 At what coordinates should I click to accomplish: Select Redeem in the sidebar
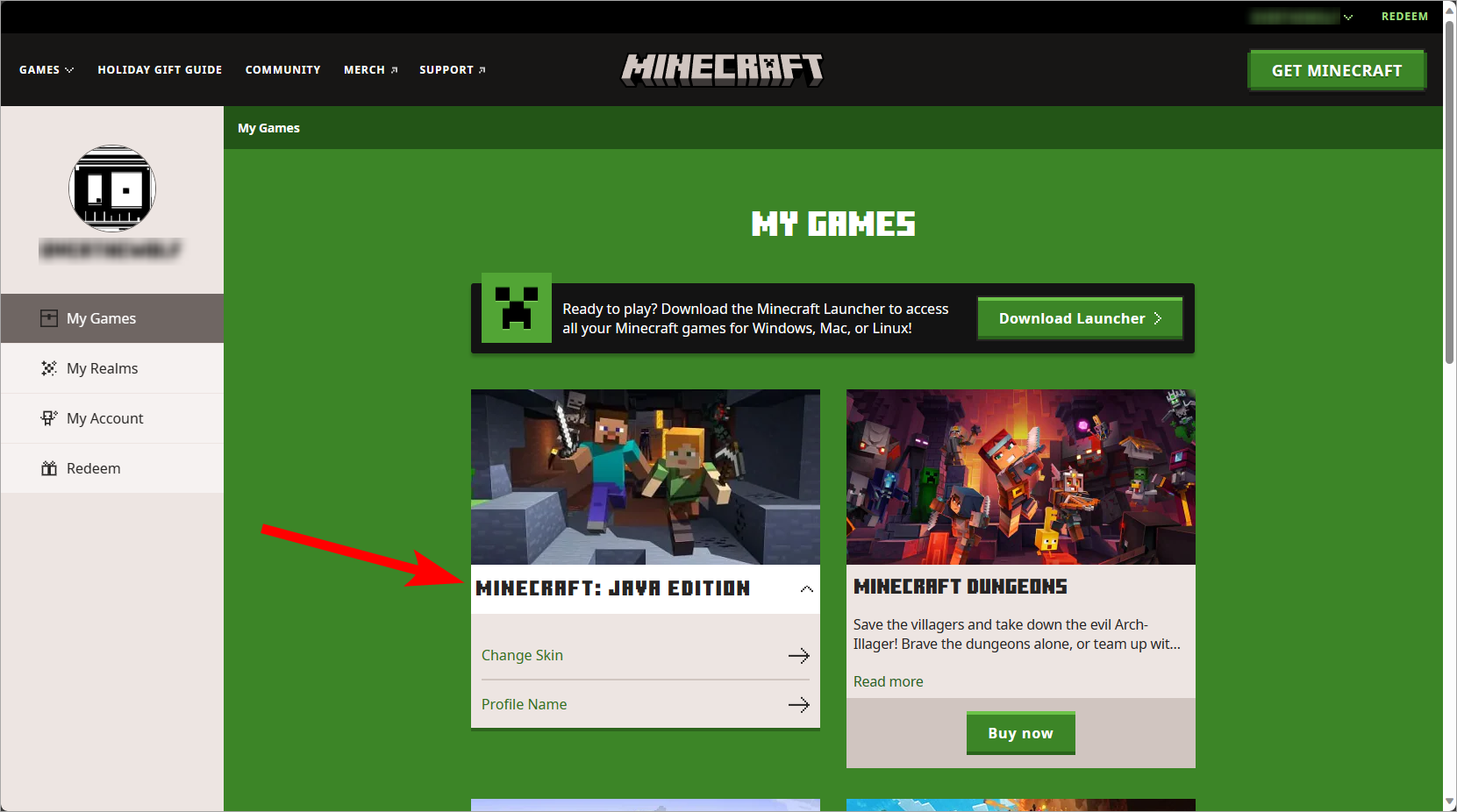click(x=112, y=468)
